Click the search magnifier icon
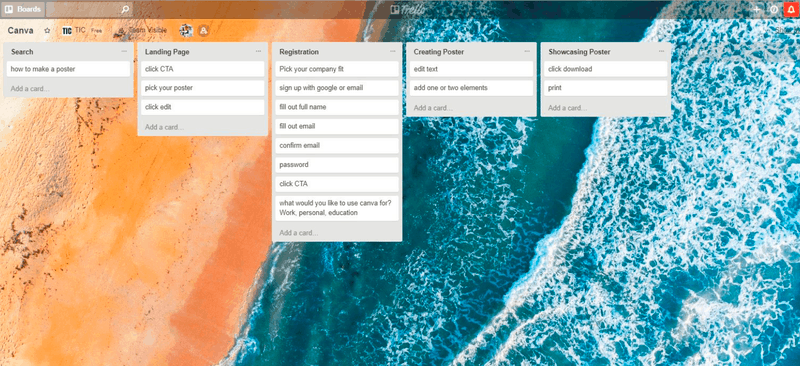The image size is (800, 366). point(125,9)
